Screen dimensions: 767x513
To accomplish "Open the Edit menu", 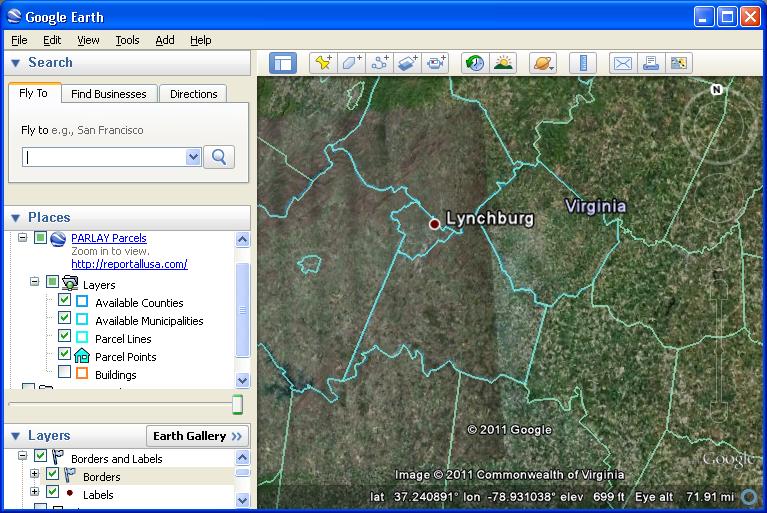I will coord(52,40).
